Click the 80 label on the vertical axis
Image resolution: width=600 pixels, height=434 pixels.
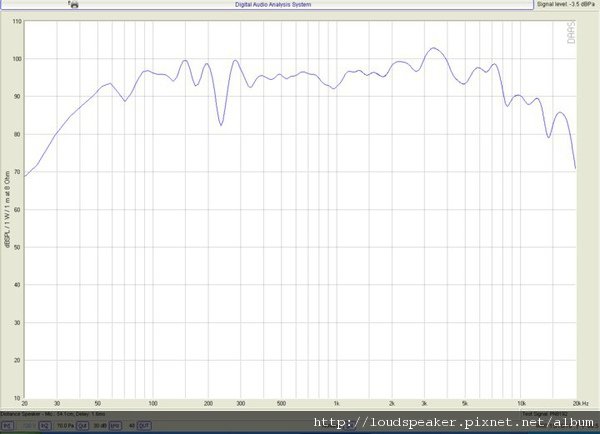click(18, 134)
